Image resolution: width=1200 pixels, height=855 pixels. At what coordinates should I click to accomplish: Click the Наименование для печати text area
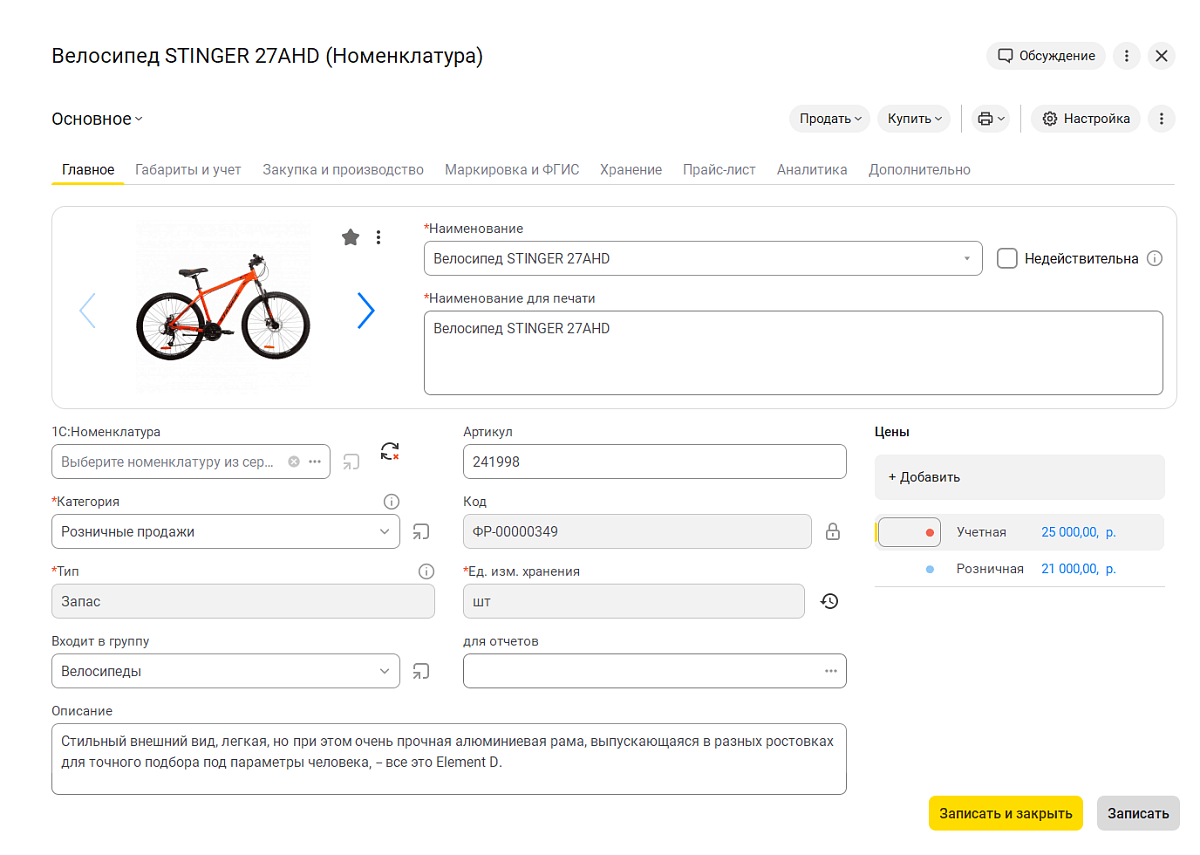pyautogui.click(x=793, y=353)
